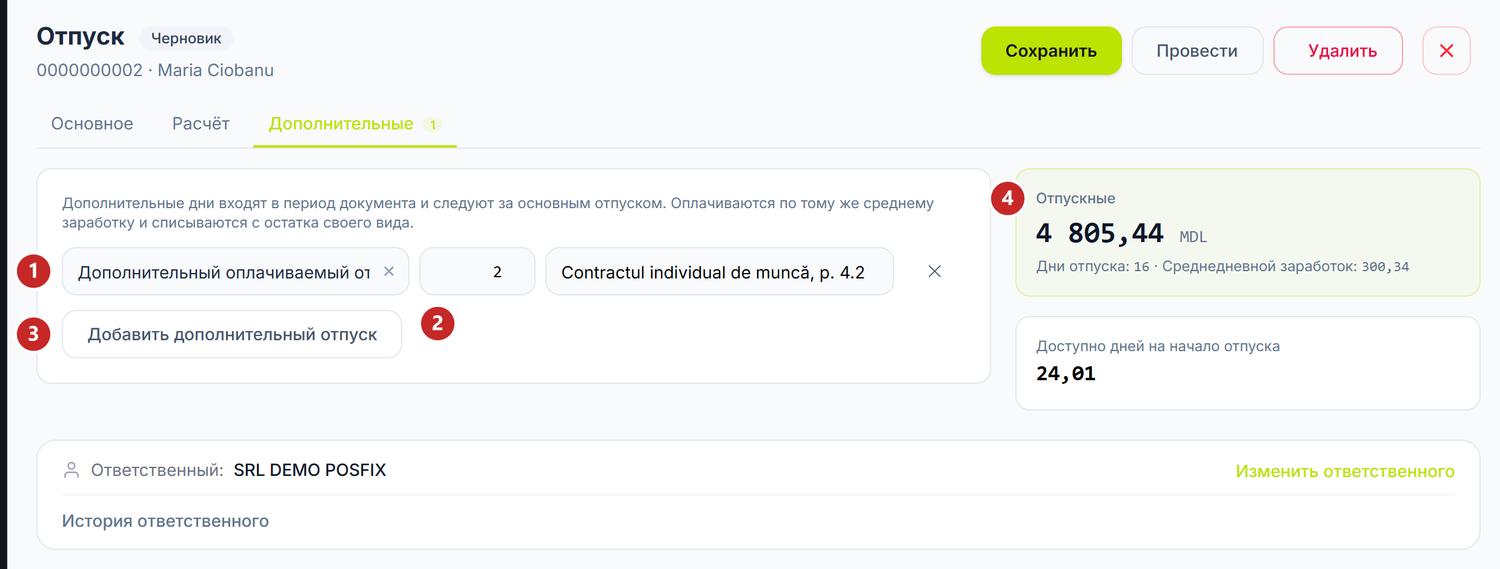
Task: Open the Расчёт tab
Action: click(201, 124)
